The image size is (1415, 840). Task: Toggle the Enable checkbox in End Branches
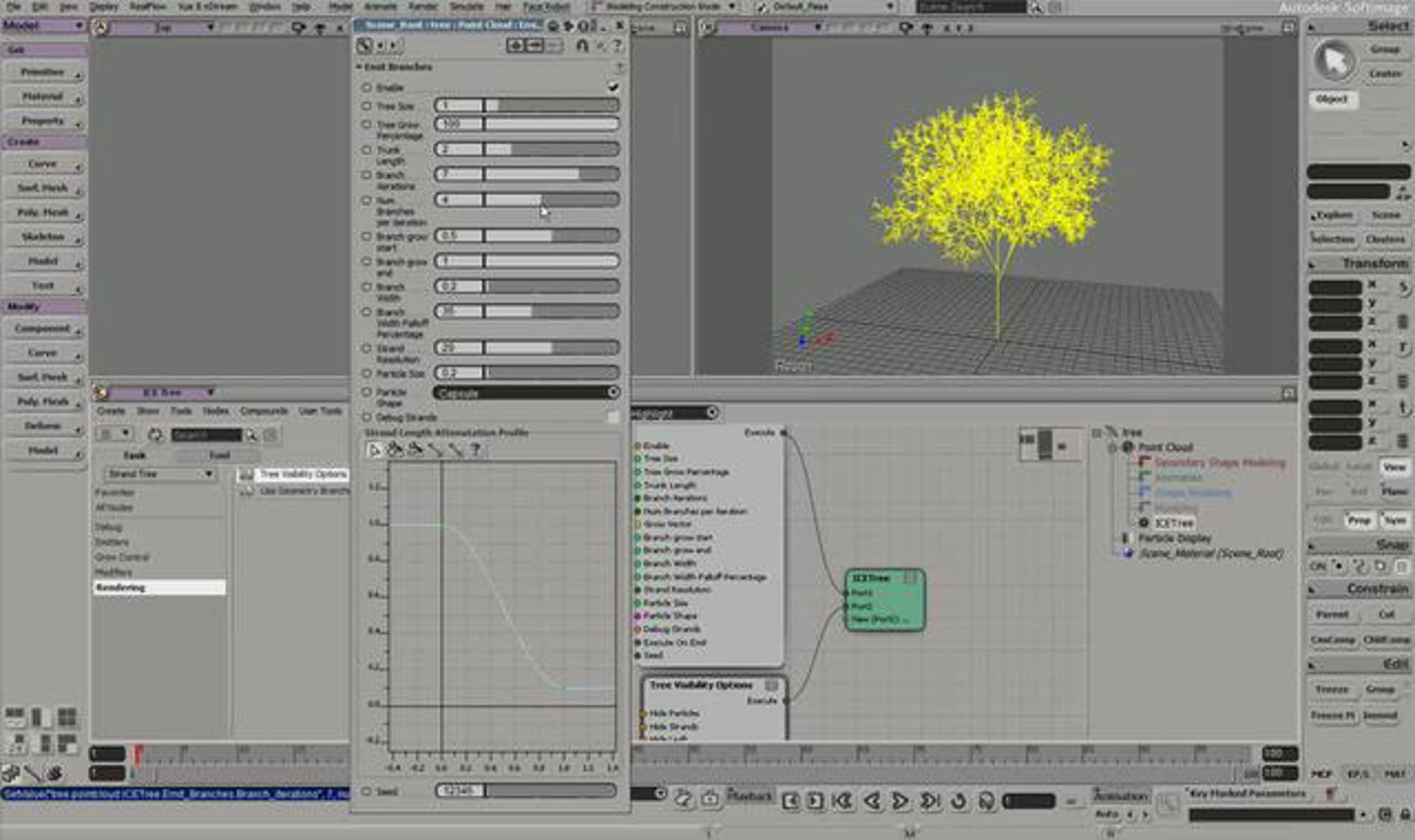pos(613,87)
